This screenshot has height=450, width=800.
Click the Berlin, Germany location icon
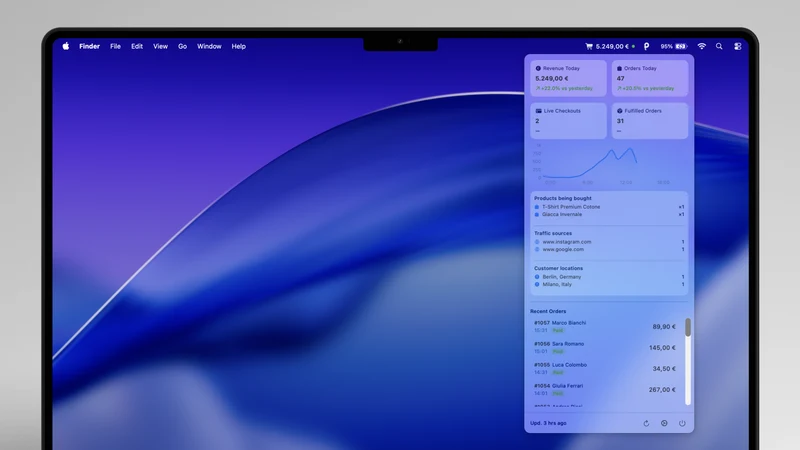537,277
